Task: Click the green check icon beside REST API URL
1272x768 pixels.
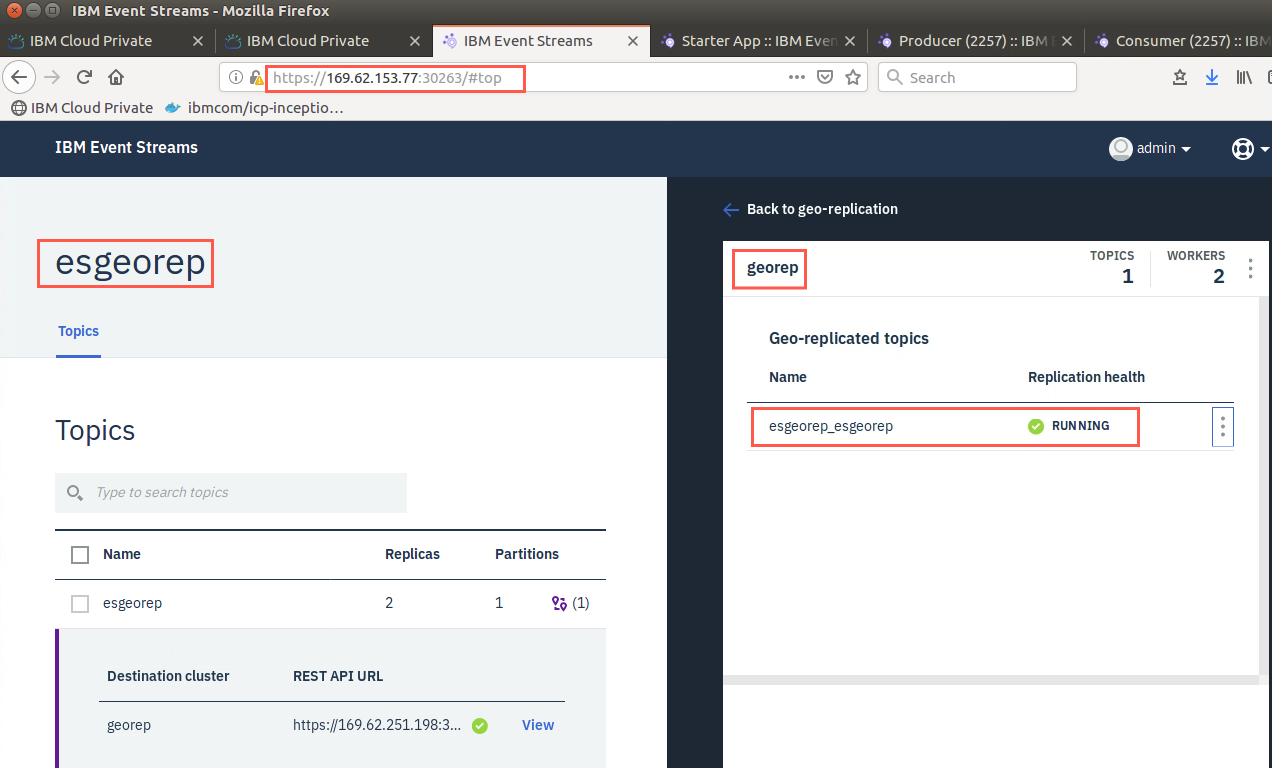Action: (x=480, y=725)
